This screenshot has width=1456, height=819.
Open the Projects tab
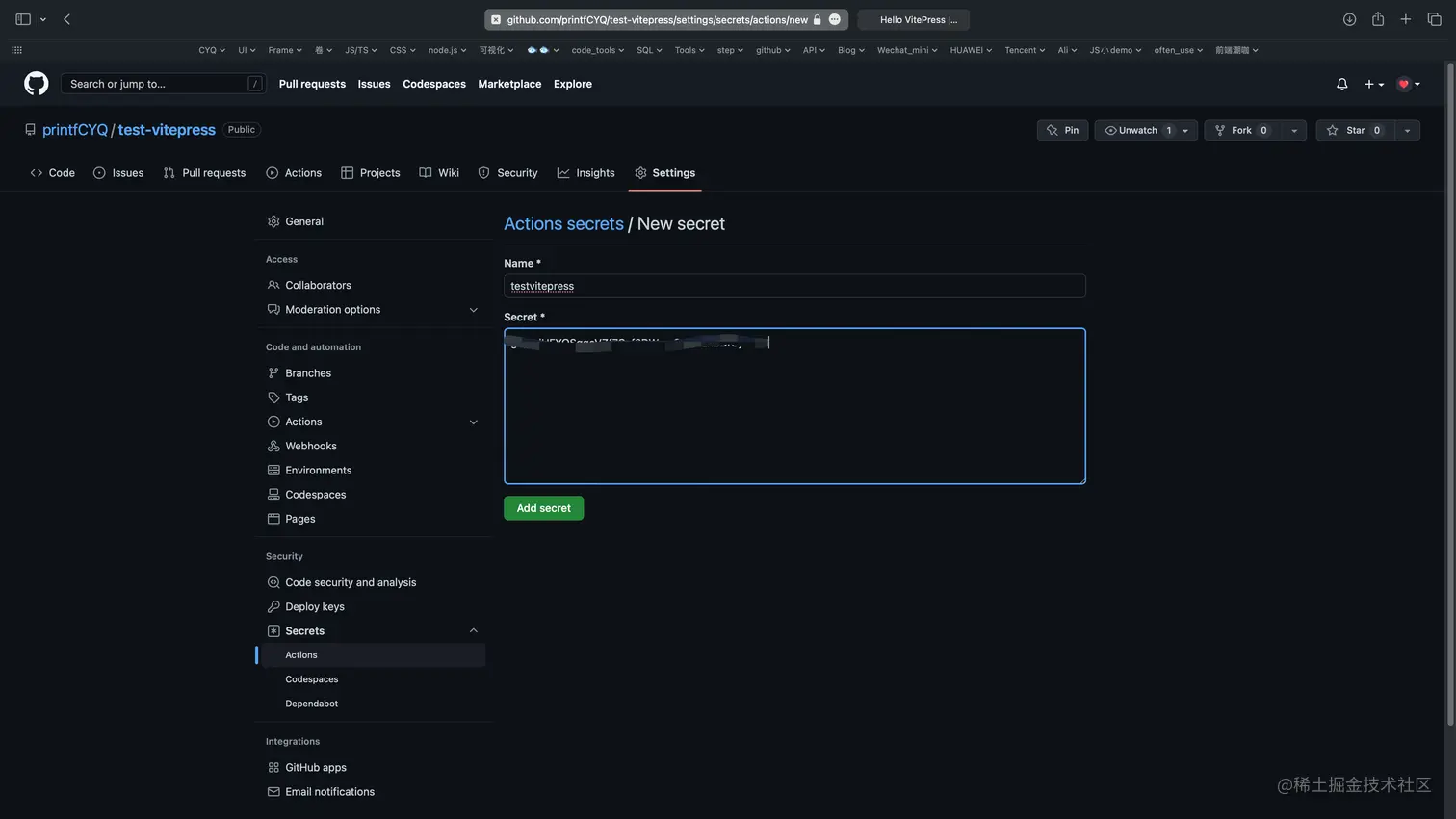tap(371, 173)
